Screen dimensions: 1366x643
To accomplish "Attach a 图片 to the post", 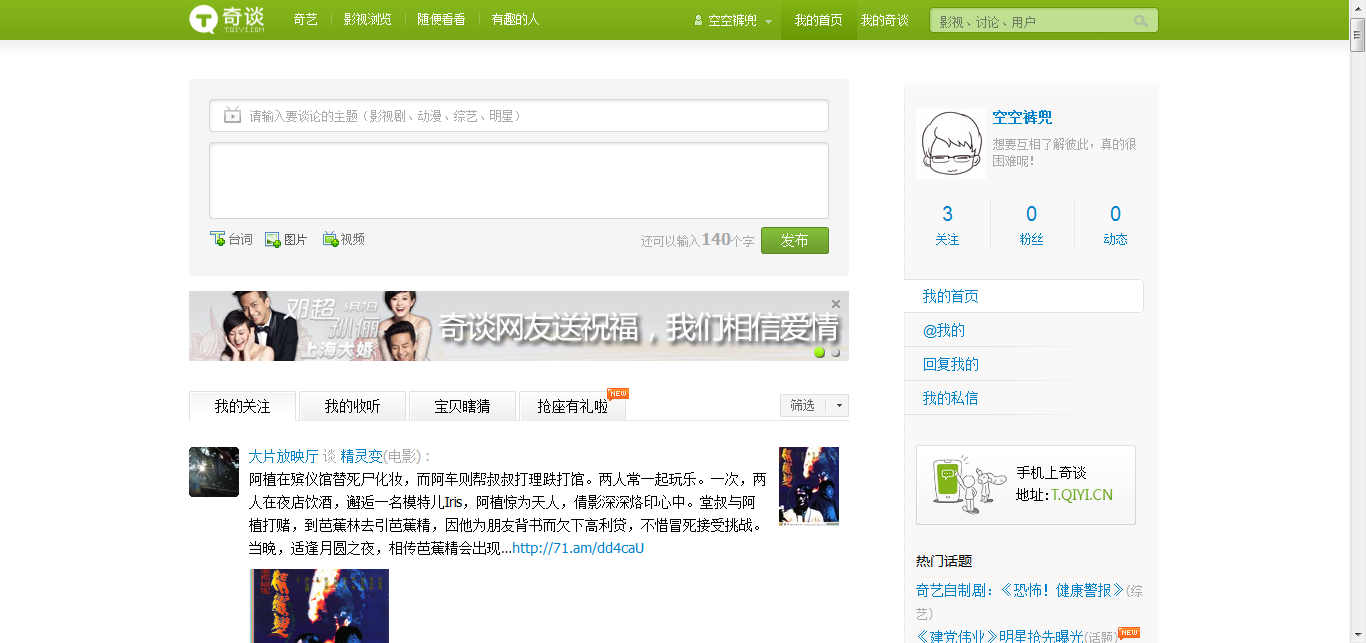I will (286, 239).
